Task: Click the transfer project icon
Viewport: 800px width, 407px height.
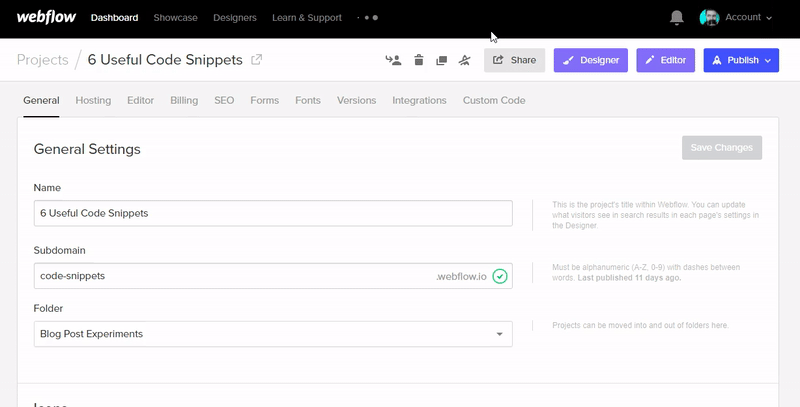Action: (393, 60)
